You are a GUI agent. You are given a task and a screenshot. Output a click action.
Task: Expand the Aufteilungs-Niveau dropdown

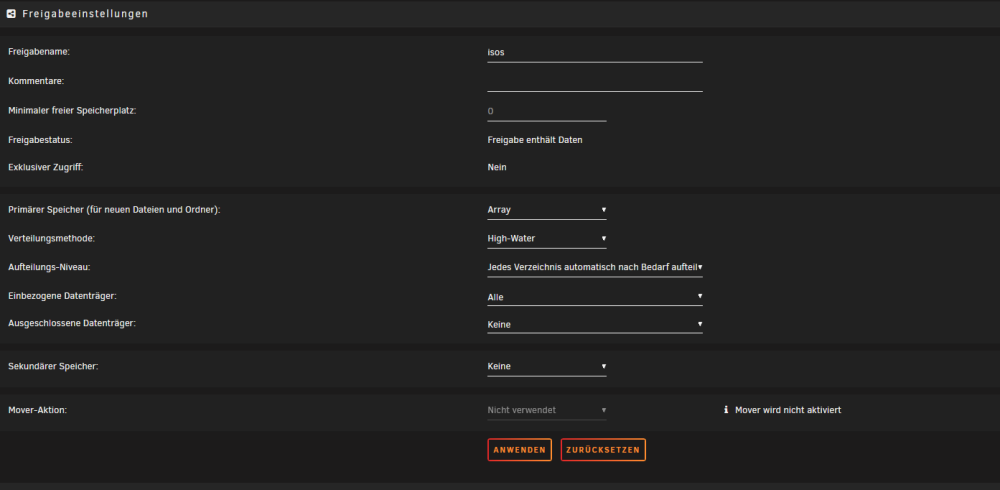[x=594, y=267]
